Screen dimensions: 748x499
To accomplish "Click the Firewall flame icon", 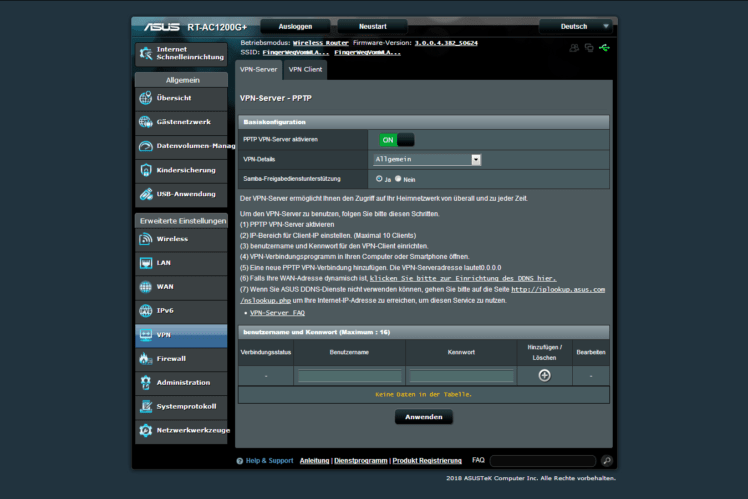I will 145,359.
